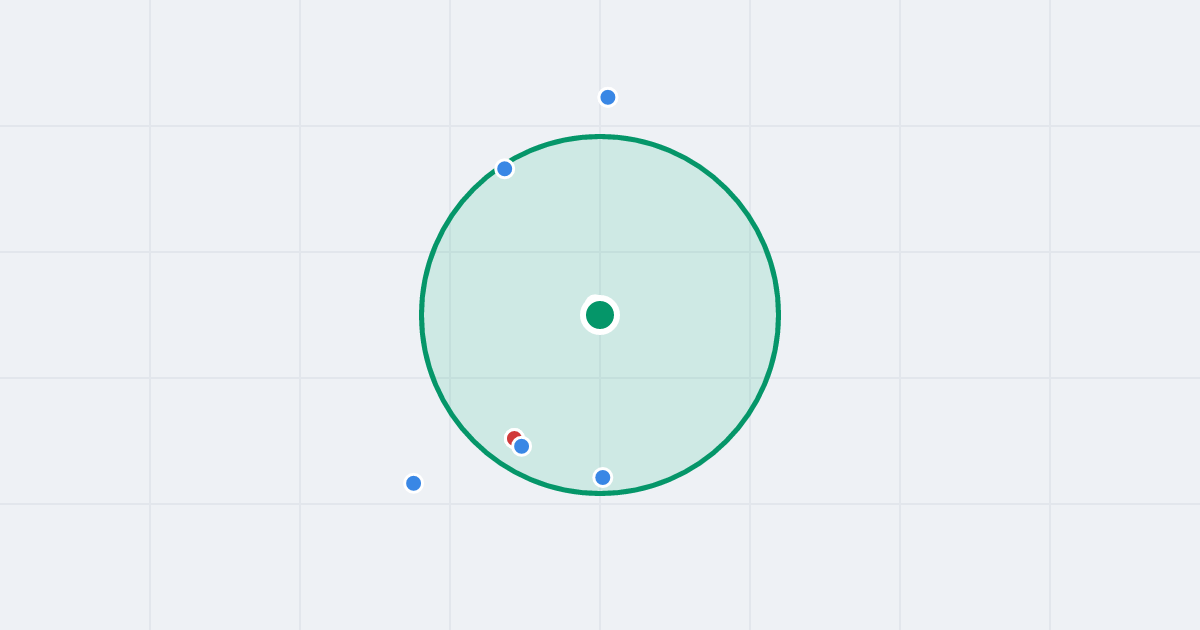The height and width of the screenshot is (630, 1200).
Task: Click the red dot inside the circle
Action: pos(512,436)
